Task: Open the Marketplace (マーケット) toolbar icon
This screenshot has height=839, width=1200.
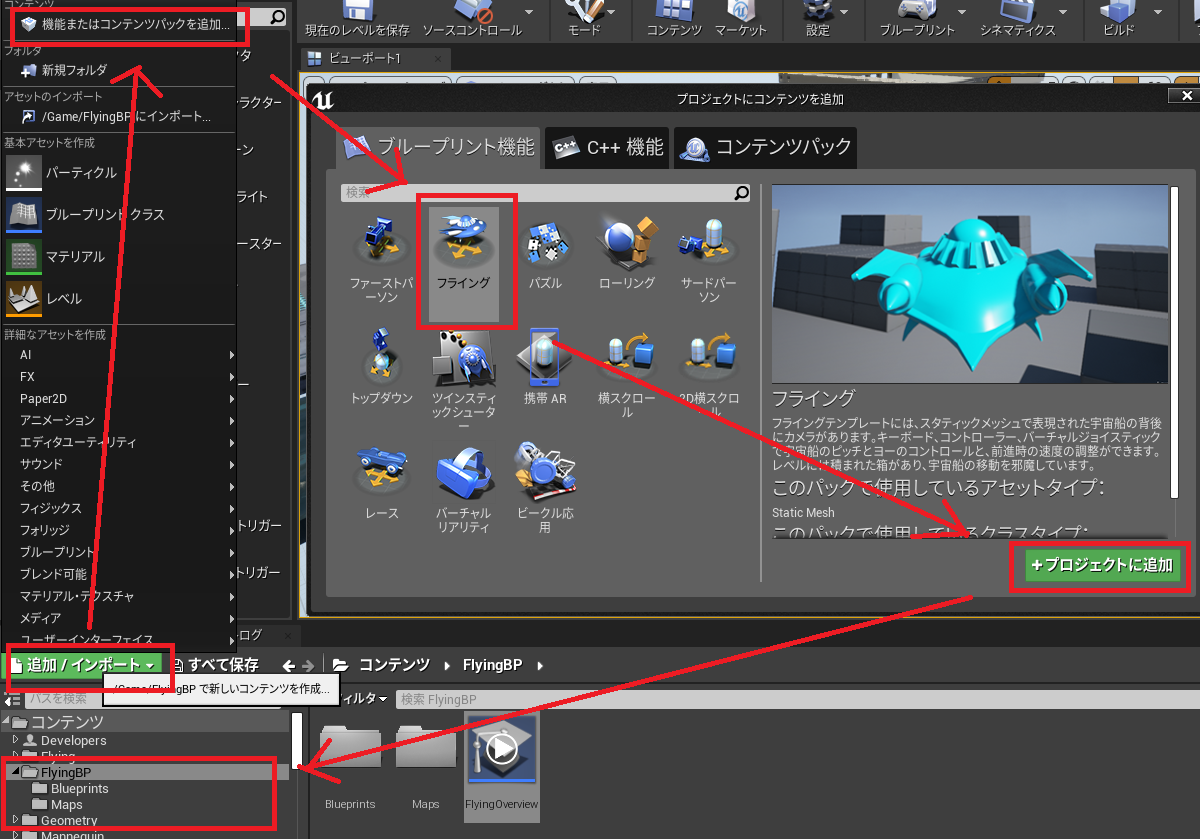Action: pyautogui.click(x=741, y=10)
